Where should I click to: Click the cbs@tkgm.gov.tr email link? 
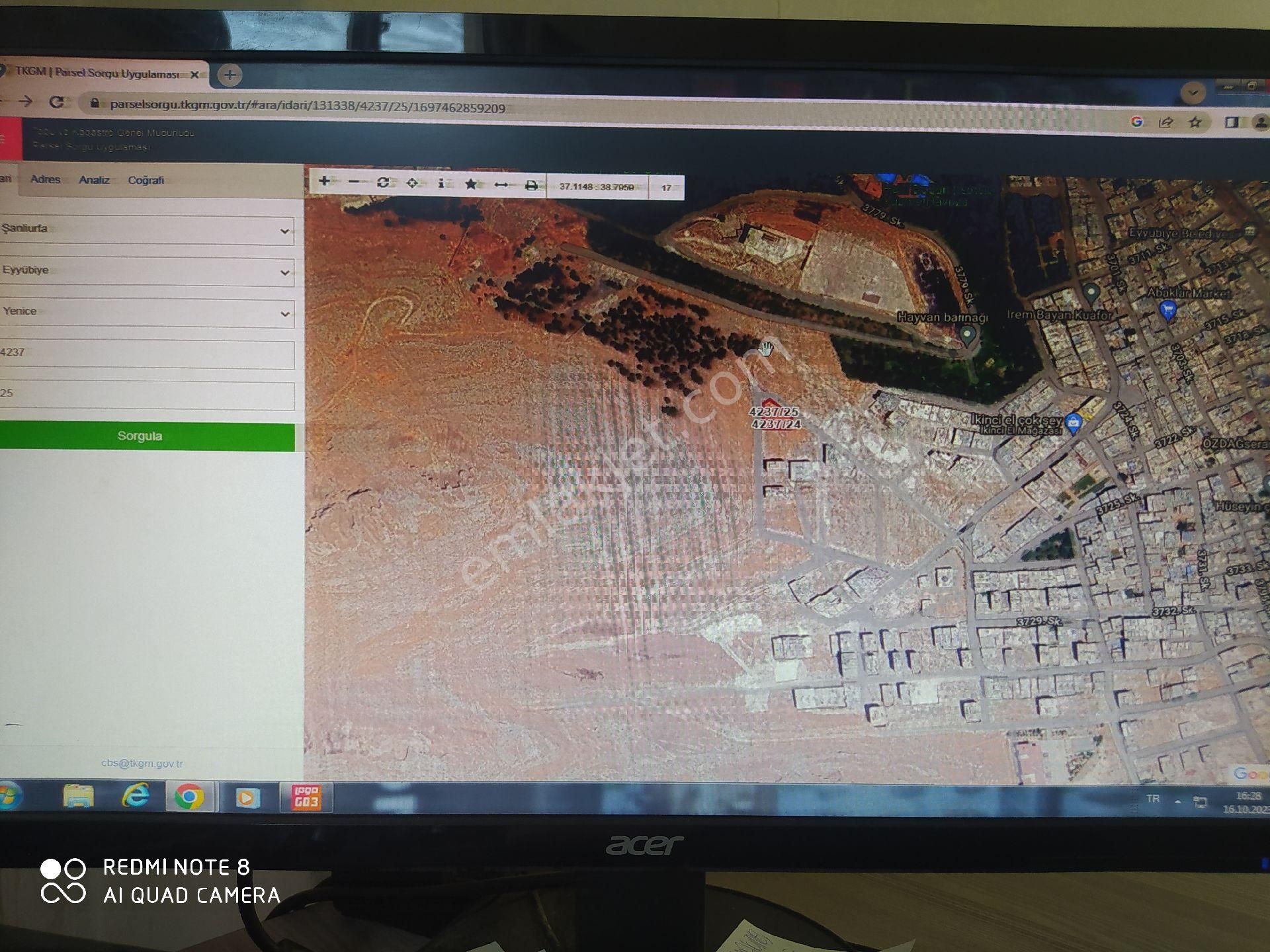pyautogui.click(x=142, y=763)
